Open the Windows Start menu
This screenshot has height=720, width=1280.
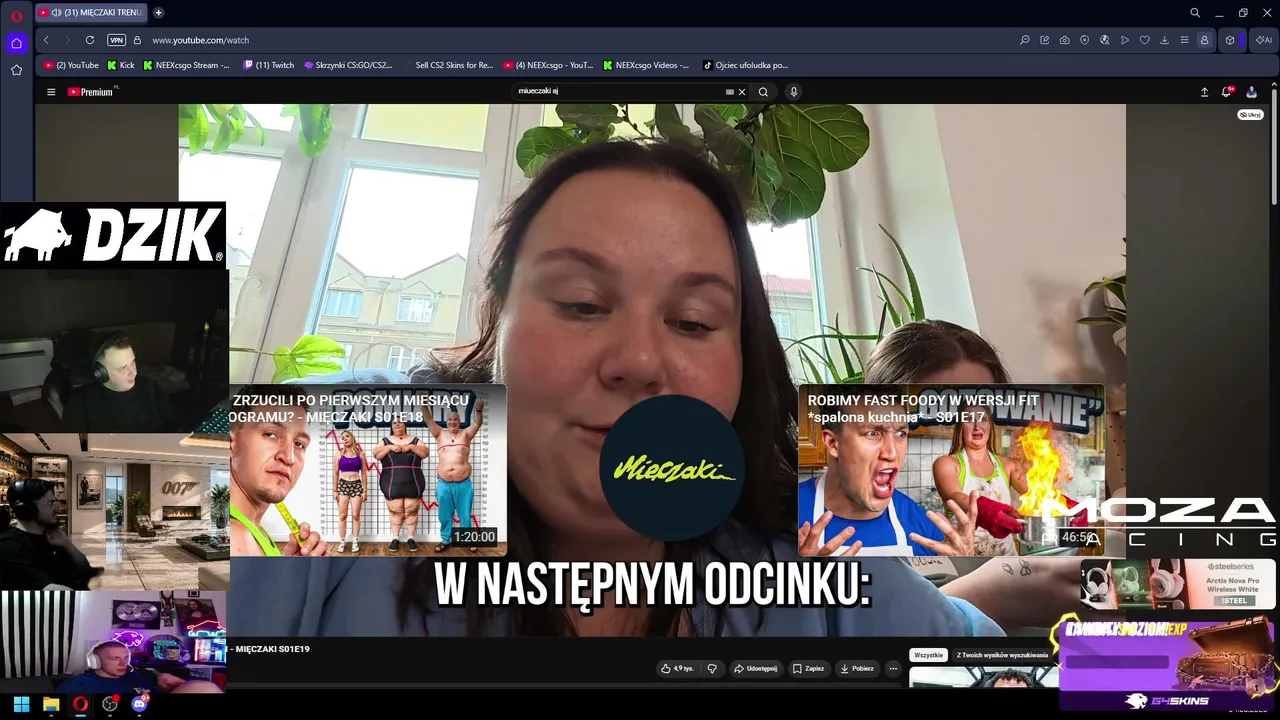point(21,704)
